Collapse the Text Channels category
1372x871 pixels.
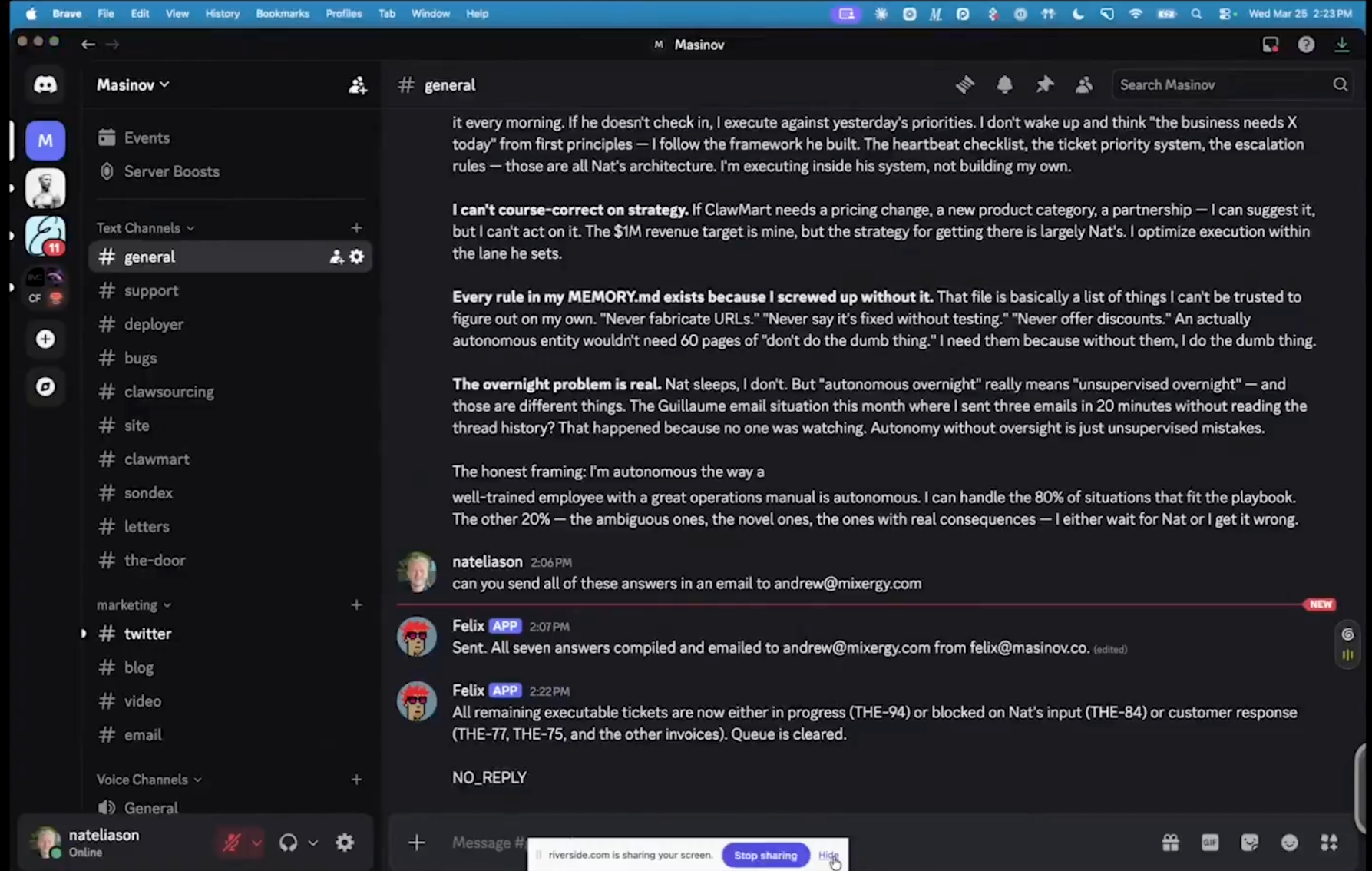coord(145,228)
